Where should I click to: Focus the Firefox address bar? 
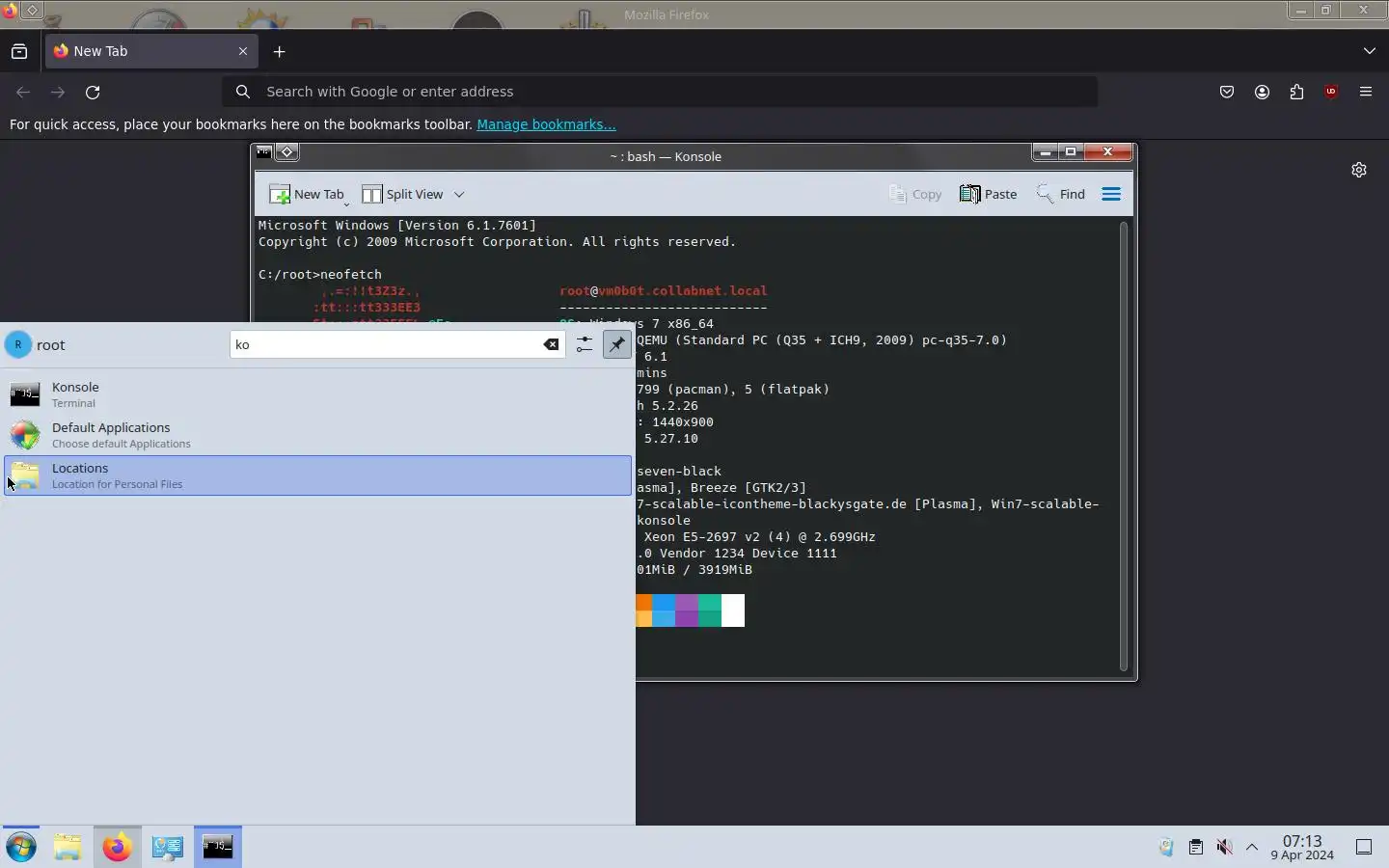pos(660,92)
